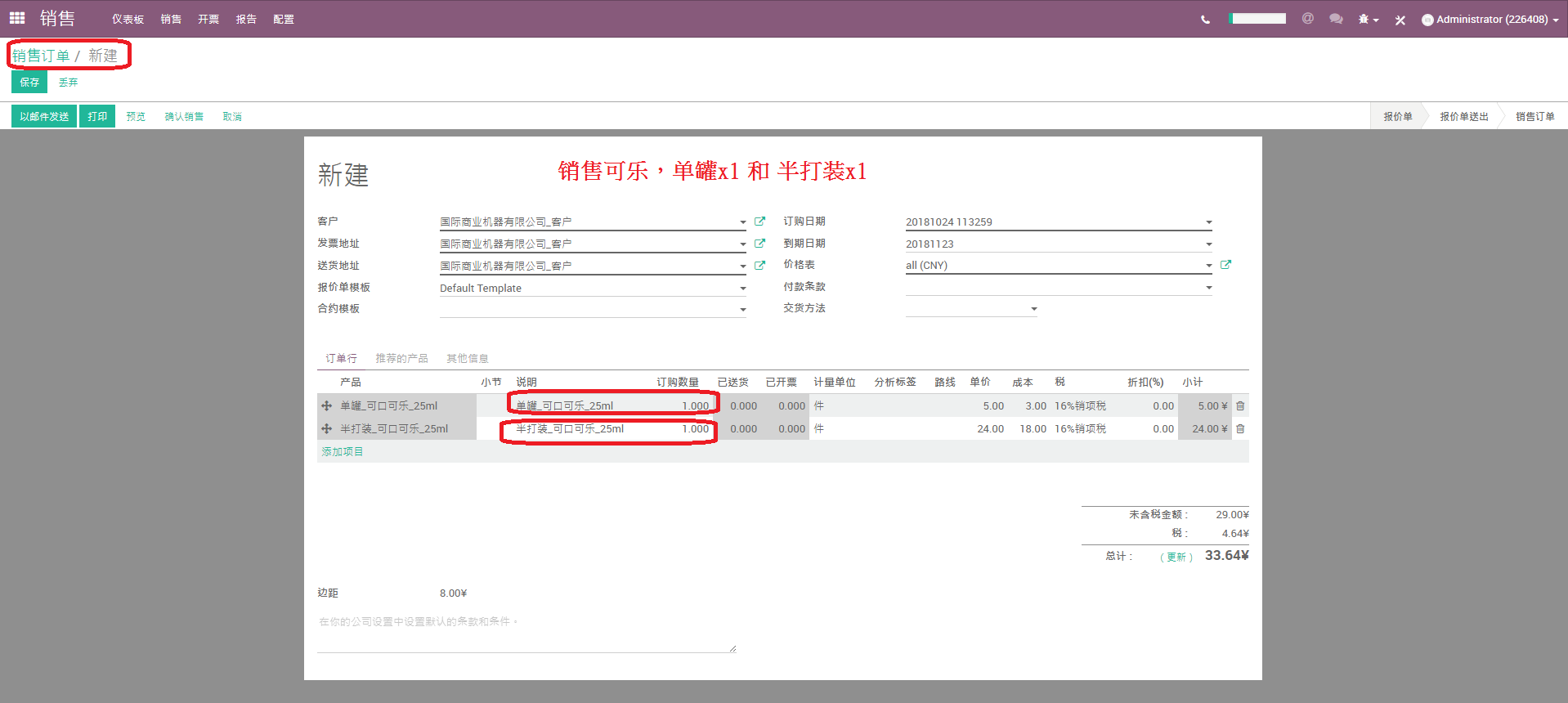
Task: Open the 销售 top menu item
Action: 171,19
